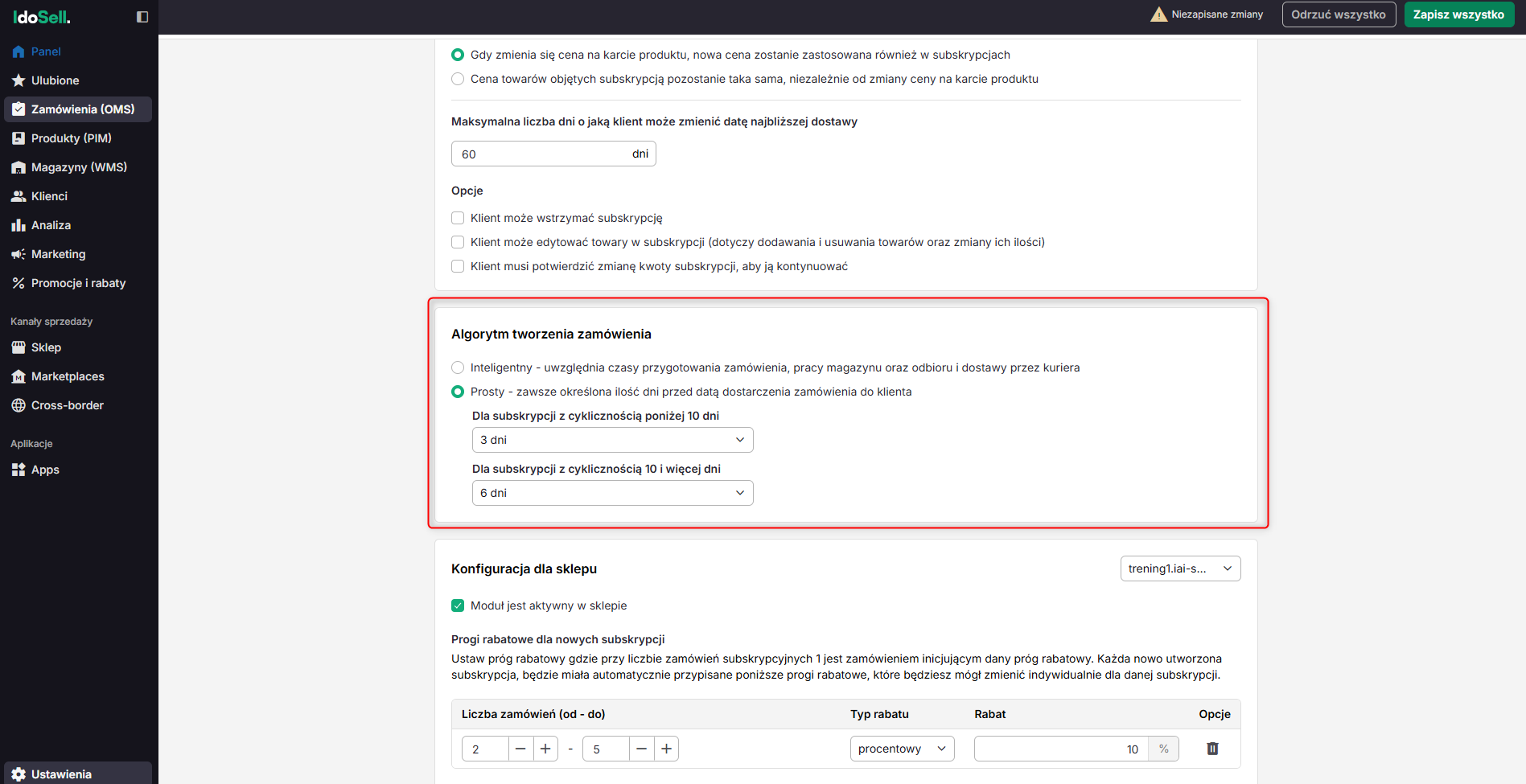Image resolution: width=1526 pixels, height=784 pixels.
Task: Click the Ustawienia gear icon
Action: click(19, 774)
